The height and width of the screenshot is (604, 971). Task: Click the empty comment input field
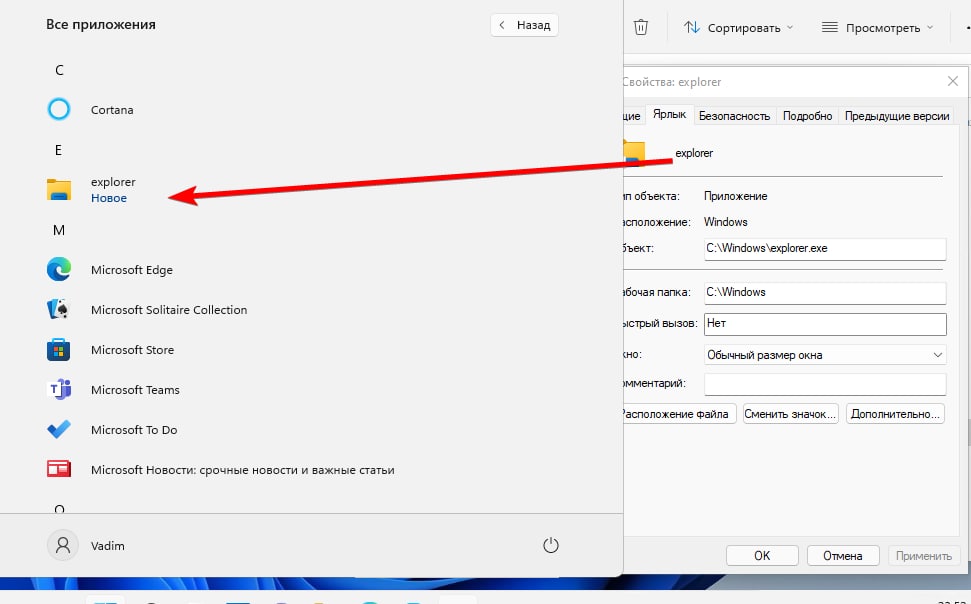pyautogui.click(x=825, y=384)
